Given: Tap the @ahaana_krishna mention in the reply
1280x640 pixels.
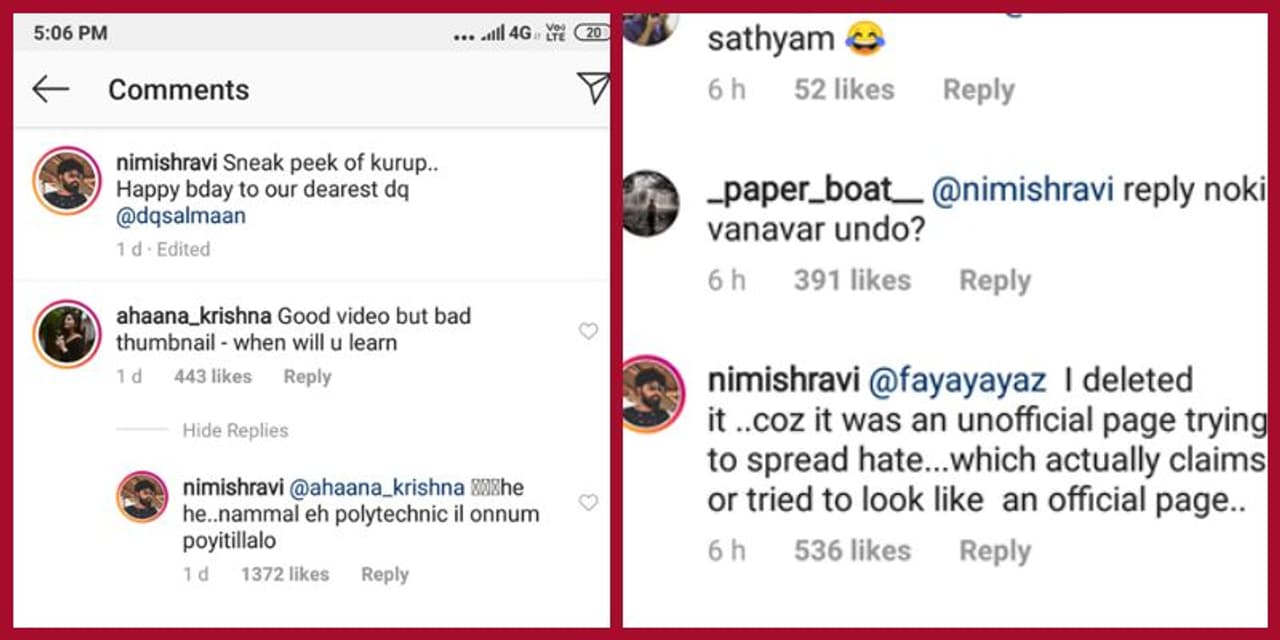Looking at the screenshot, I should 377,488.
